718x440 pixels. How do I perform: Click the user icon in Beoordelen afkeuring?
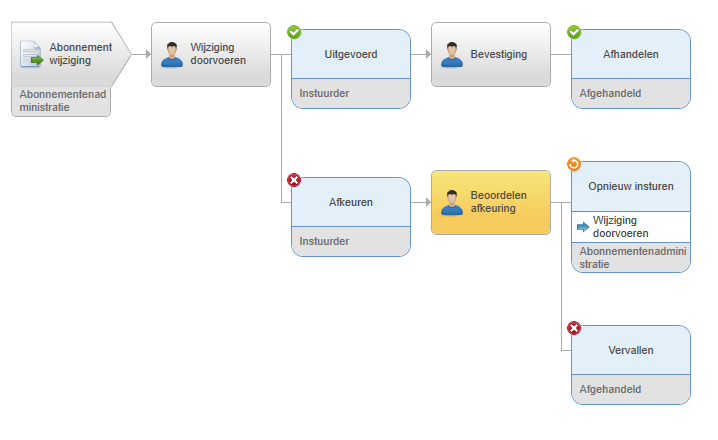451,202
